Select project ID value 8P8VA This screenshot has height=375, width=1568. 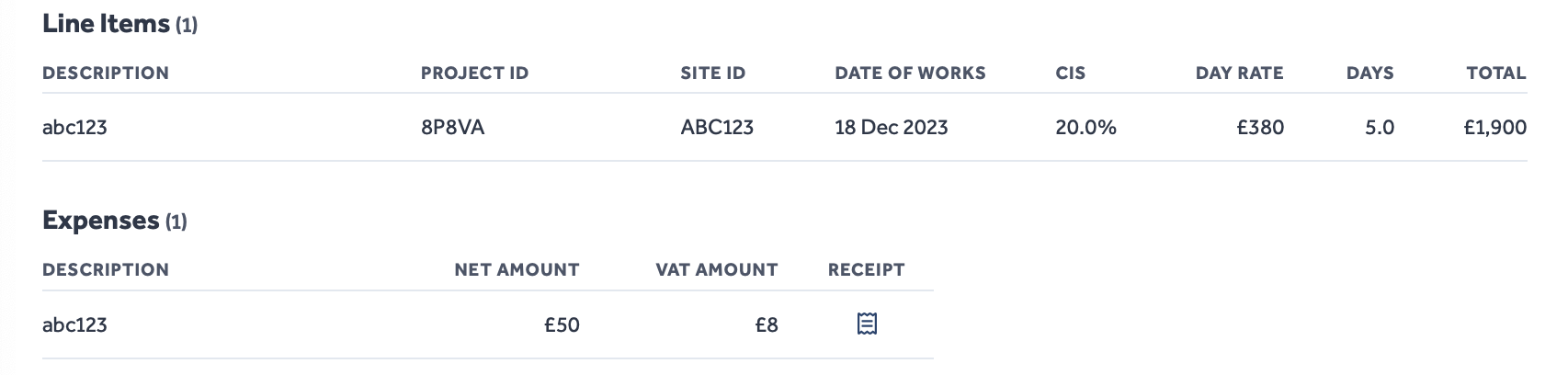click(452, 128)
